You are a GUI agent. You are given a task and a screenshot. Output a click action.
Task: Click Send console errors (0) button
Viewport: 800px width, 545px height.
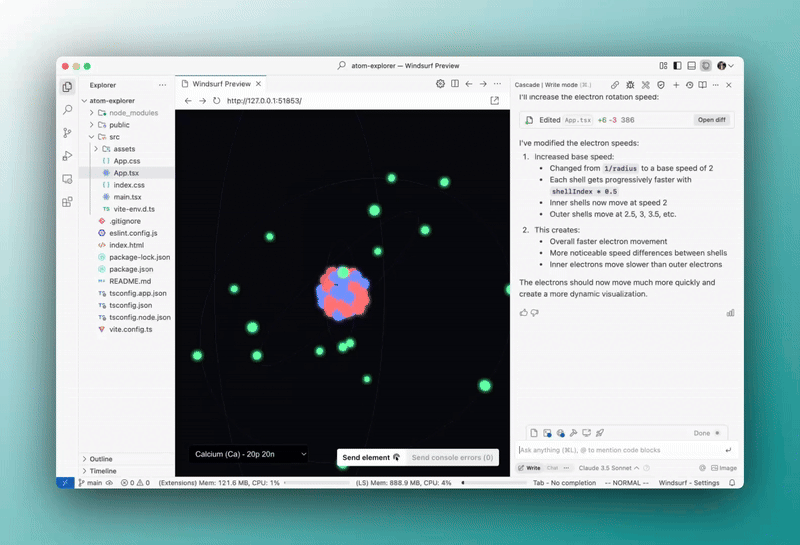(x=452, y=458)
